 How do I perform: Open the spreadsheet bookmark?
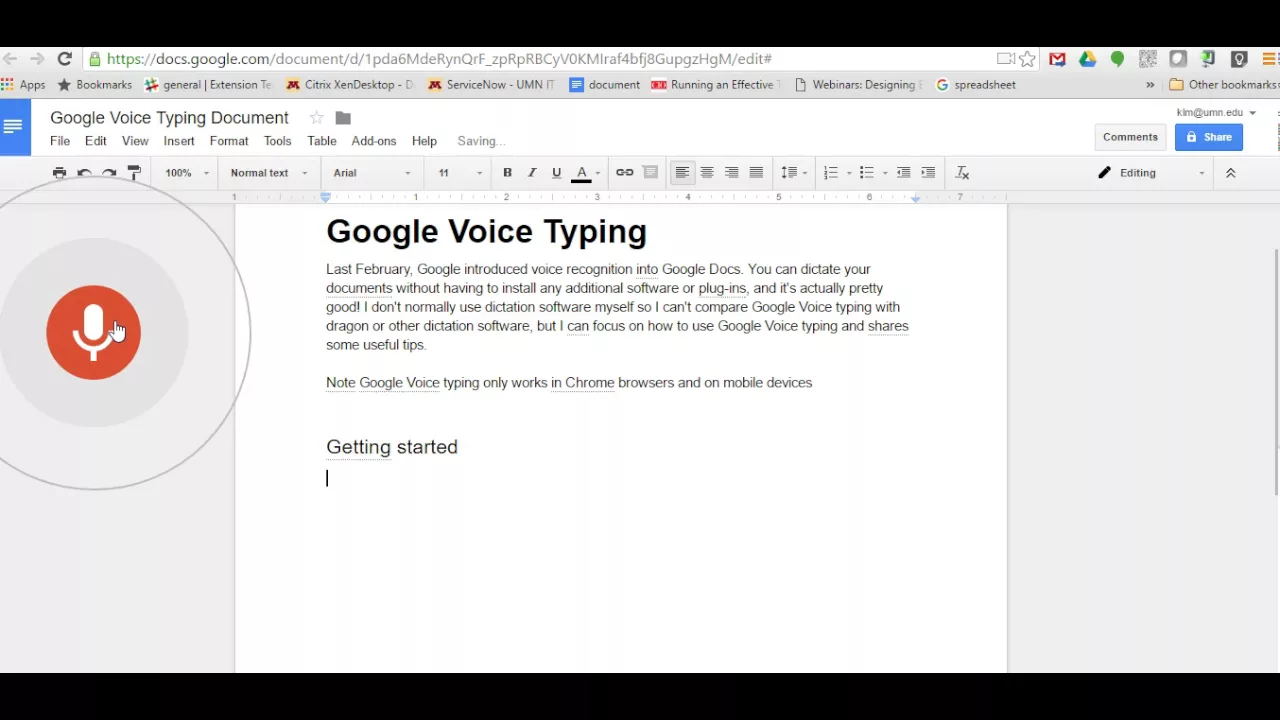(x=976, y=85)
